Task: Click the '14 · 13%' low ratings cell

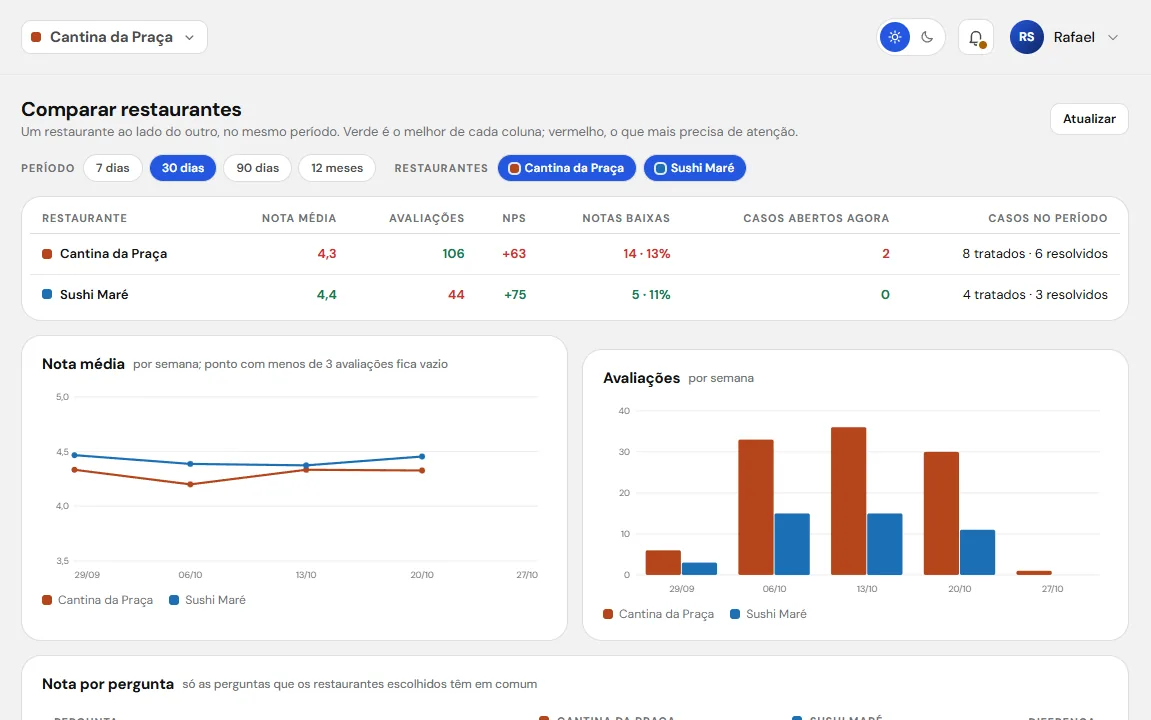Action: pyautogui.click(x=647, y=254)
